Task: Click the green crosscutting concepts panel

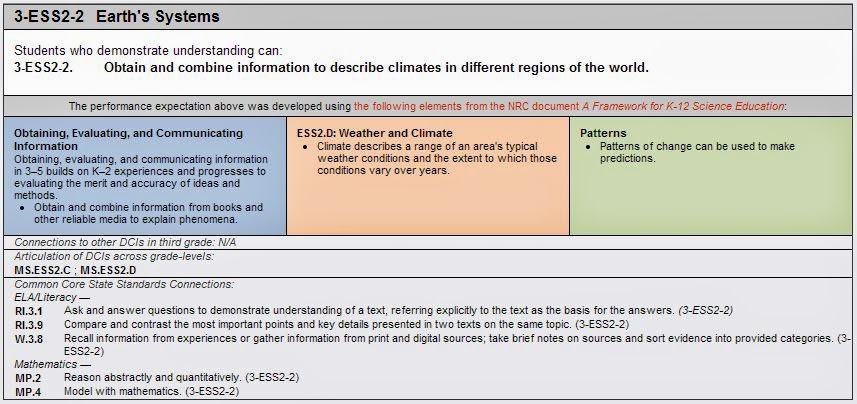Action: 711,175
